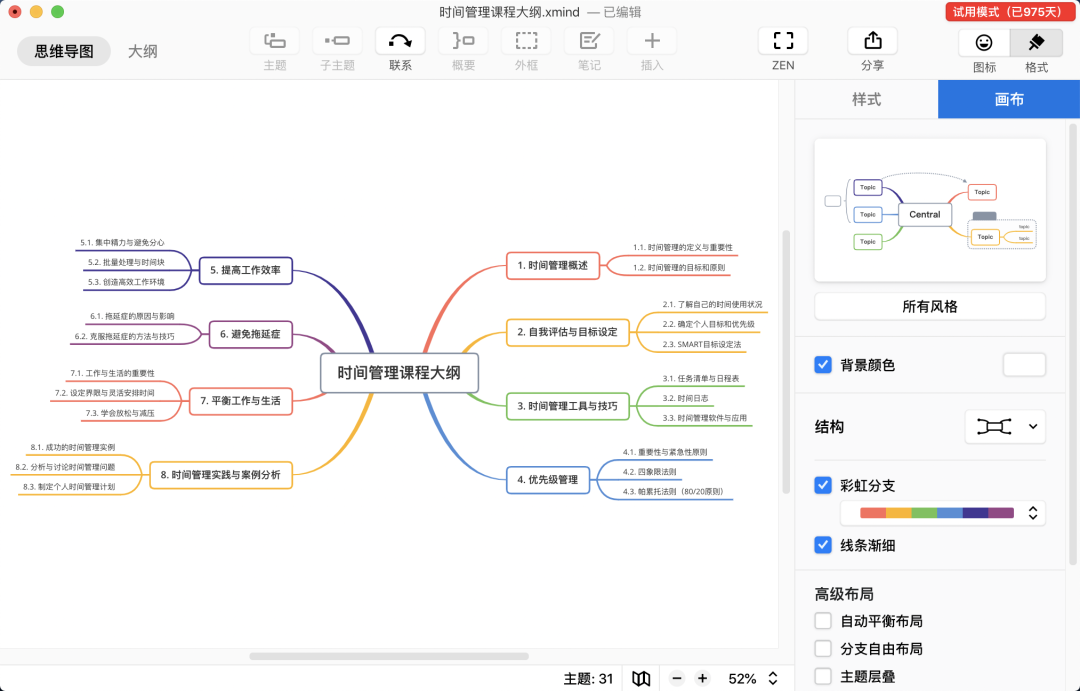The height and width of the screenshot is (691, 1080).
Task: Select topic 7. 平衡工作与生活
Action: [240, 401]
